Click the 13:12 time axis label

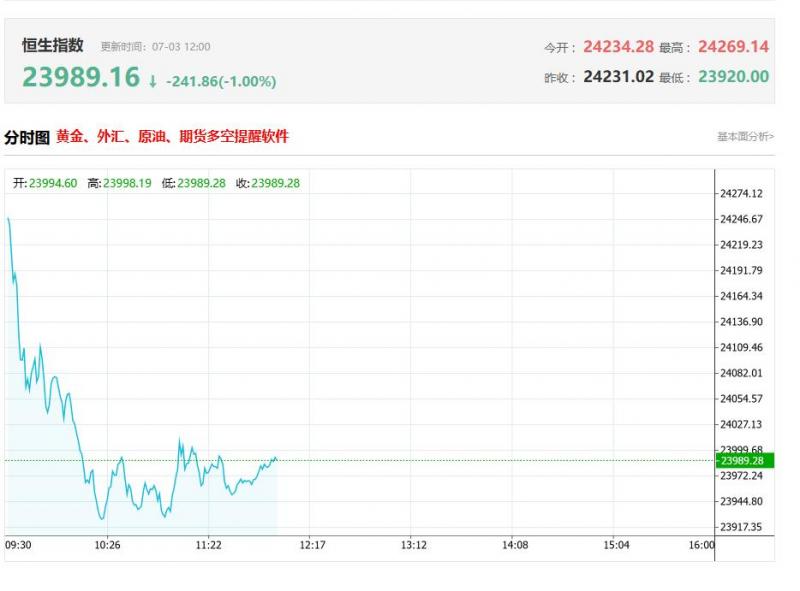pyautogui.click(x=413, y=545)
